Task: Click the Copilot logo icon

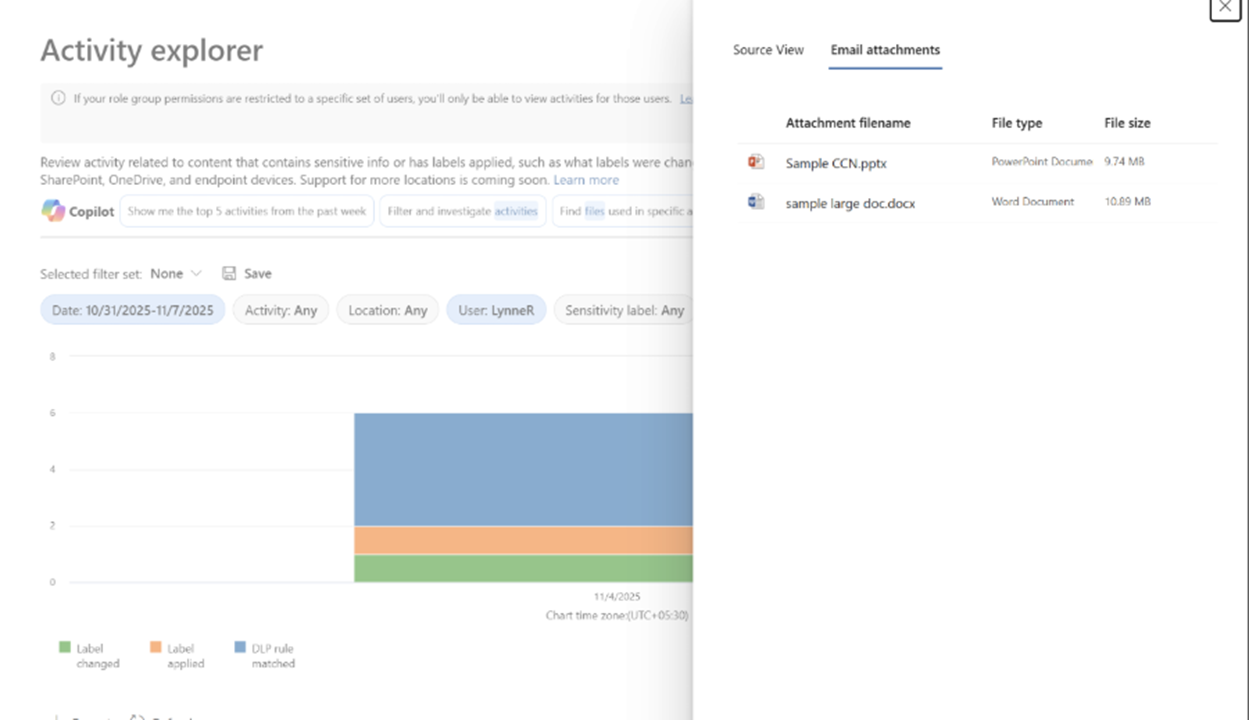Action: tap(53, 211)
